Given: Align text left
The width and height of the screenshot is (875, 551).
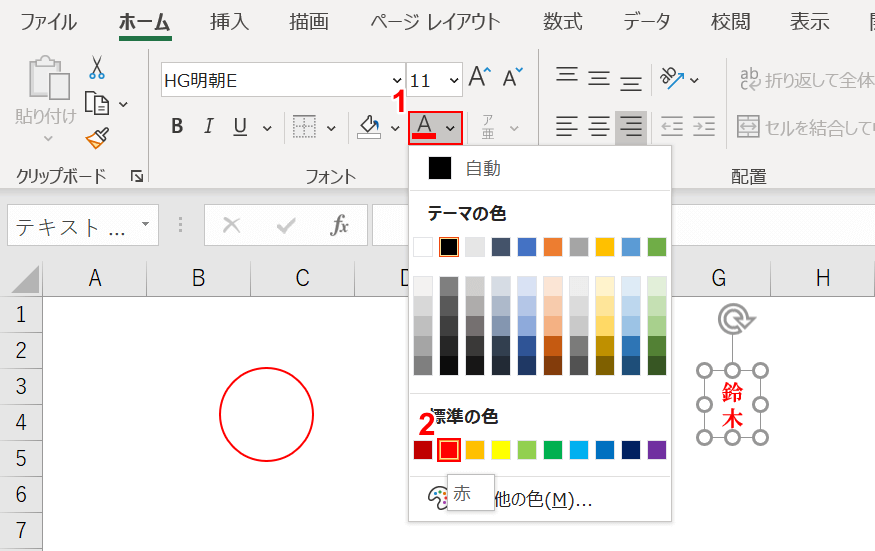Looking at the screenshot, I should coord(566,127).
